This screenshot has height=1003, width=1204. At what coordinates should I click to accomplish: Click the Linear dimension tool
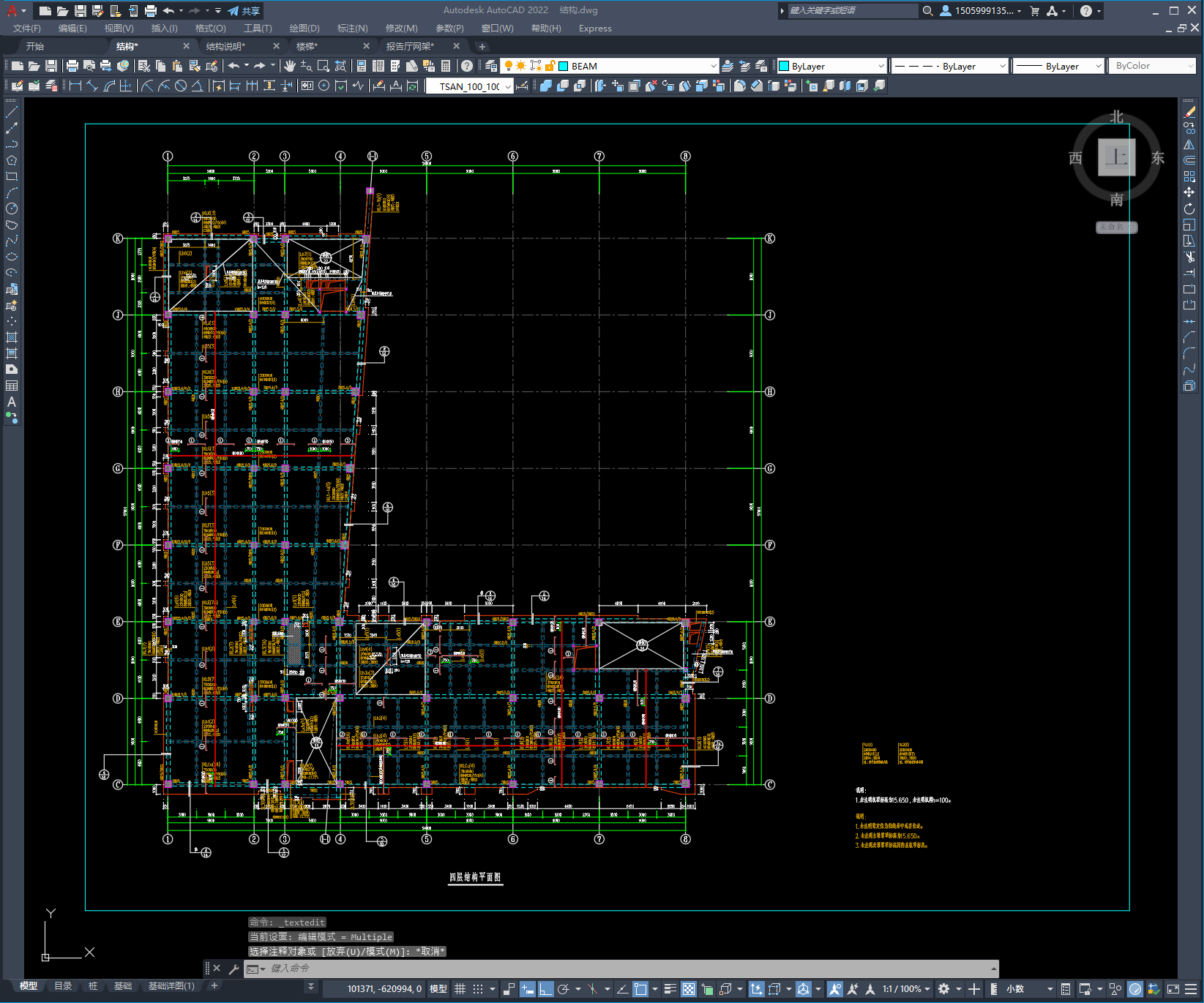point(75,86)
